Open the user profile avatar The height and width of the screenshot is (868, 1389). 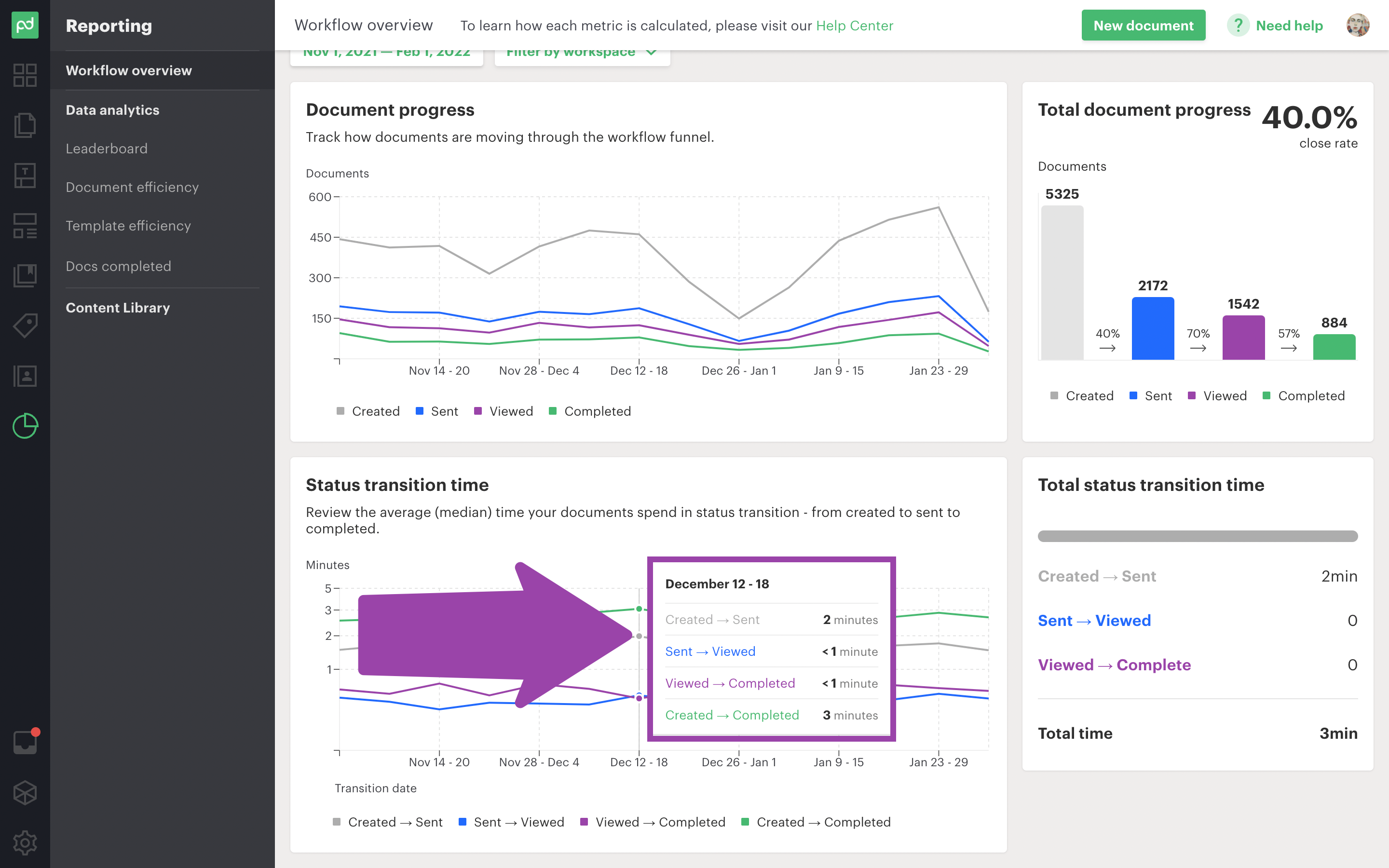1358,25
